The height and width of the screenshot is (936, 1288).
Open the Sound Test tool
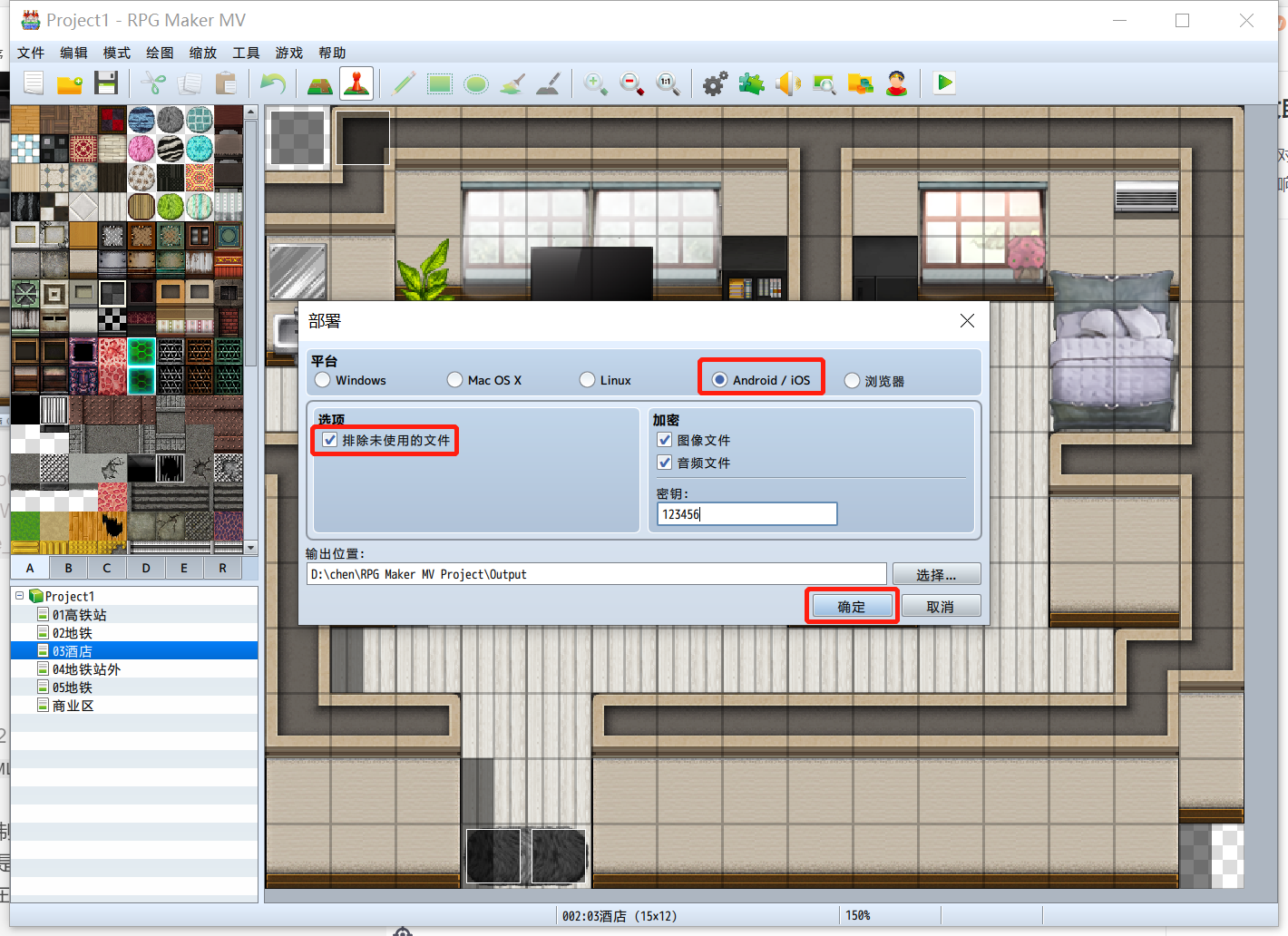pos(787,83)
